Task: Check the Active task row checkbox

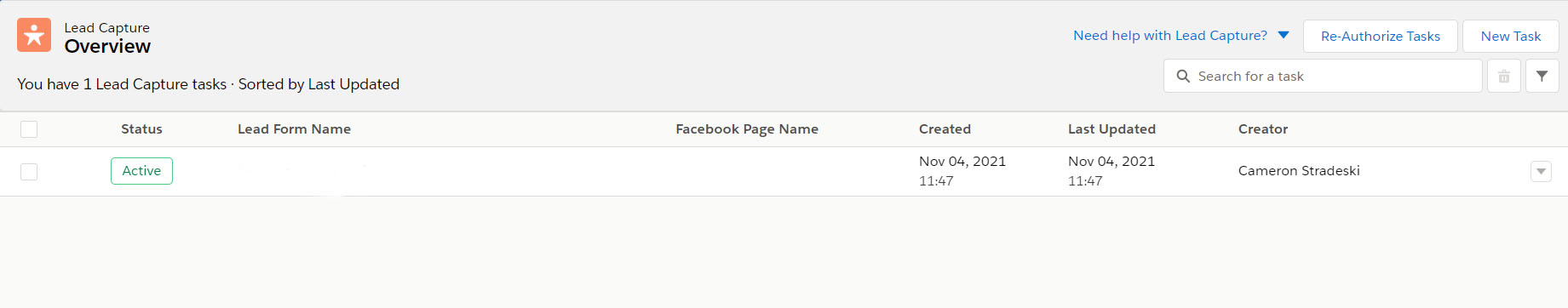Action: pyautogui.click(x=29, y=172)
